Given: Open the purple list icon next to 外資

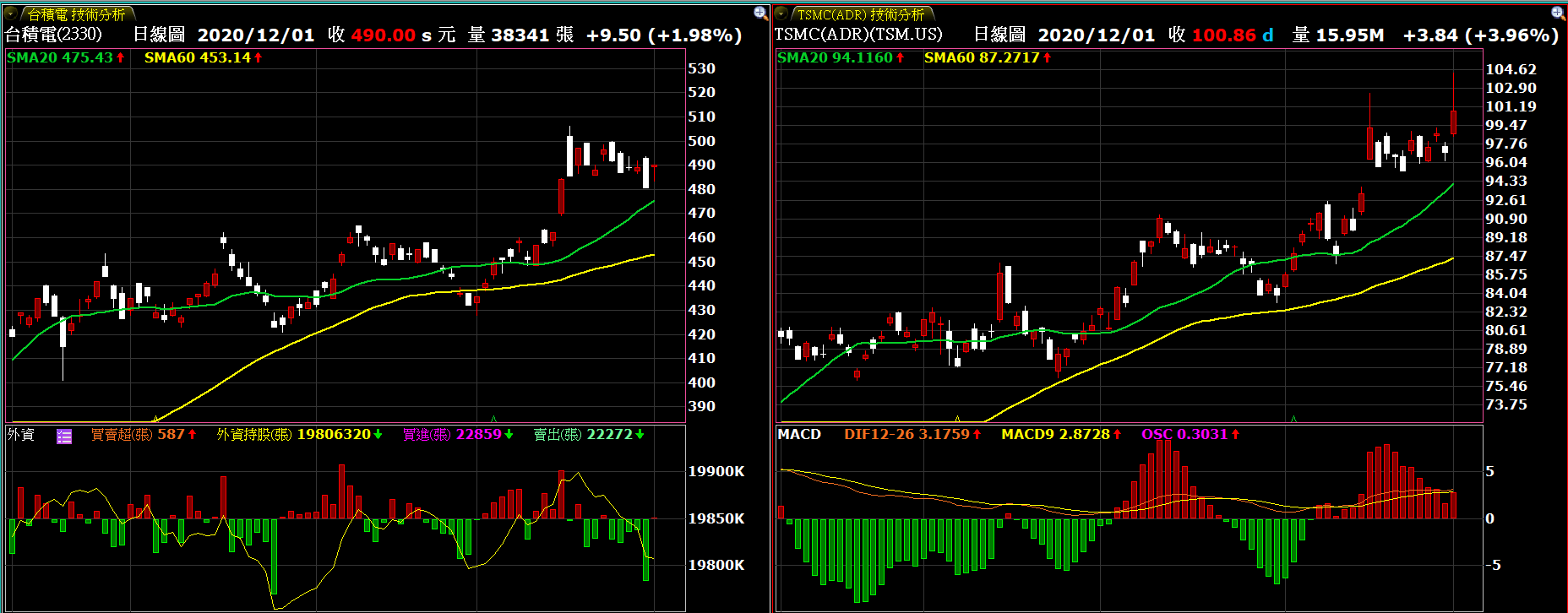Looking at the screenshot, I should (x=64, y=436).
